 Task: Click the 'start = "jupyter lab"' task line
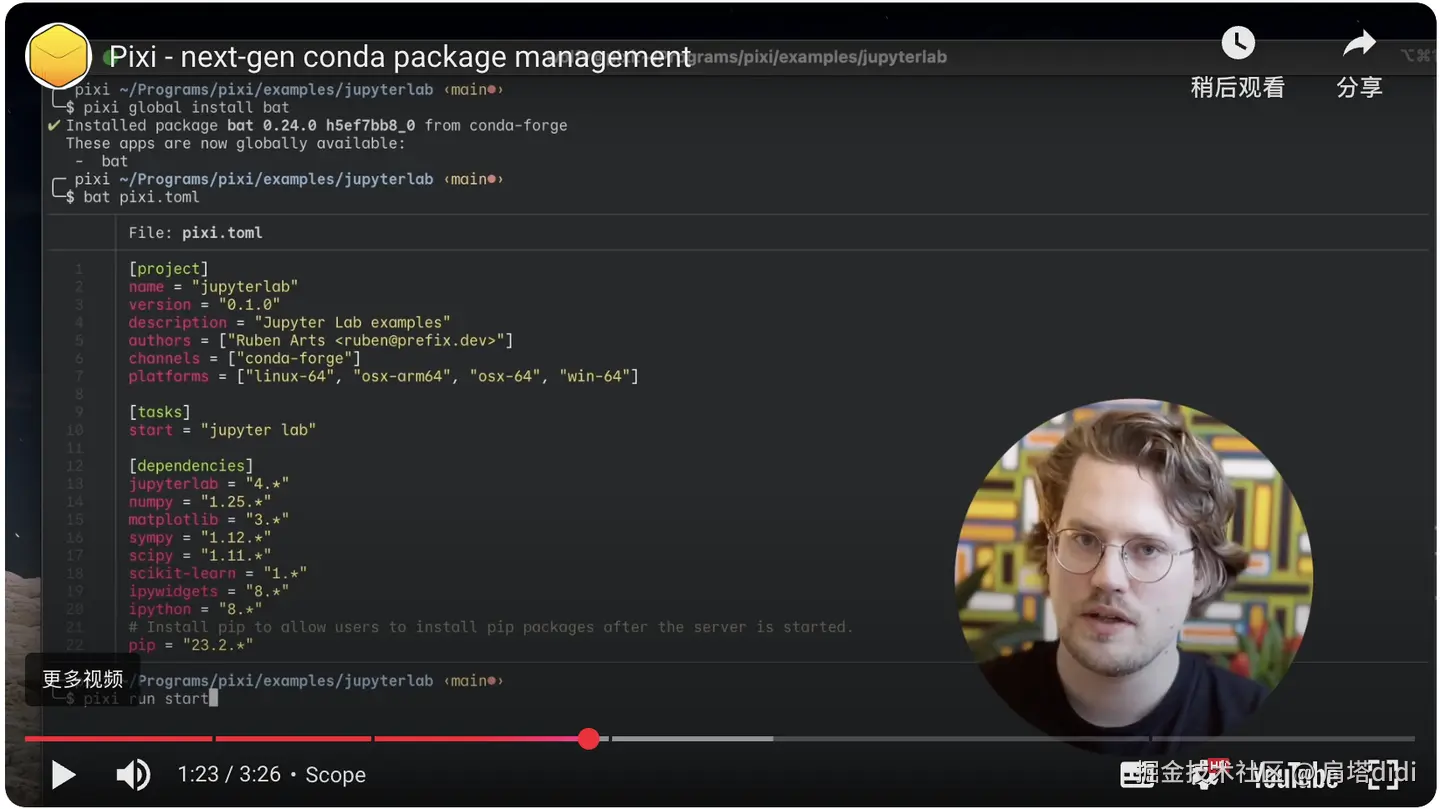pos(222,430)
